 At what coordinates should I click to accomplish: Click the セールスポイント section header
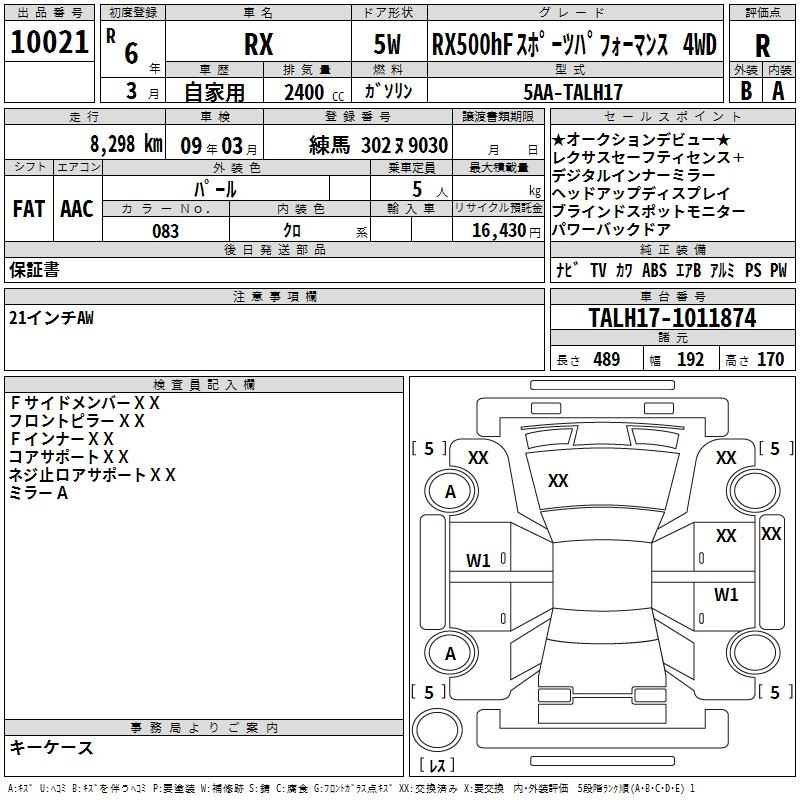(x=672, y=116)
